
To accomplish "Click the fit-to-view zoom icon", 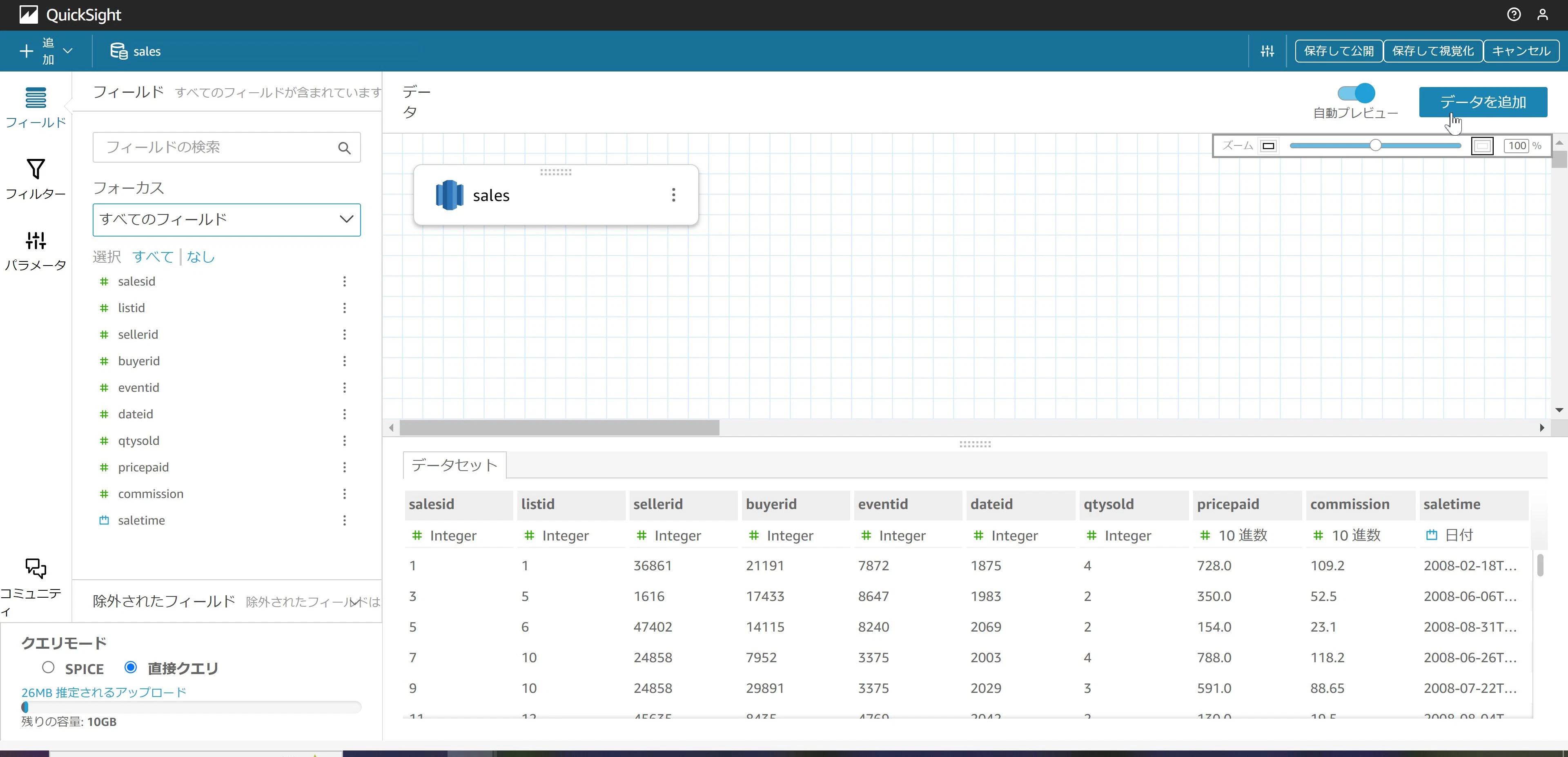I will [1482, 146].
